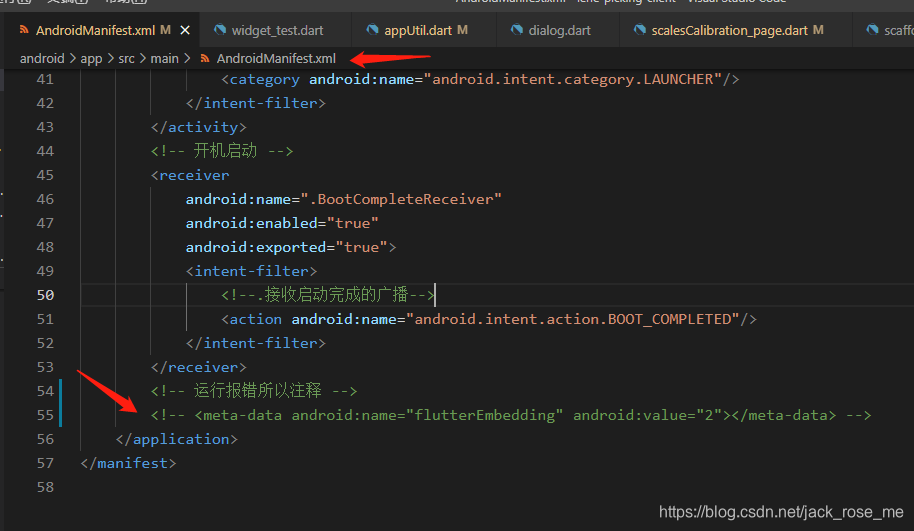Click line number 55 in the gutter
The image size is (914, 531).
(x=45, y=415)
